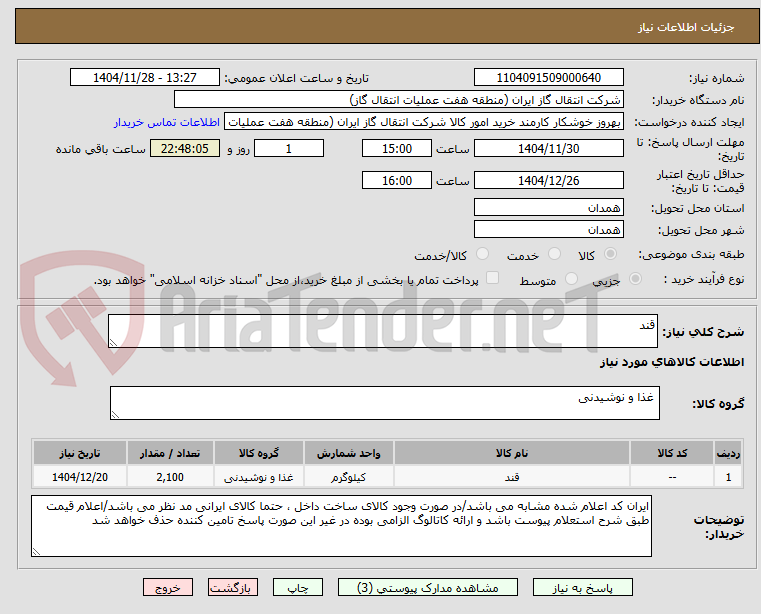Select the کالا/خدمت radio button
Screen dimensions: 761x614
click(x=482, y=254)
